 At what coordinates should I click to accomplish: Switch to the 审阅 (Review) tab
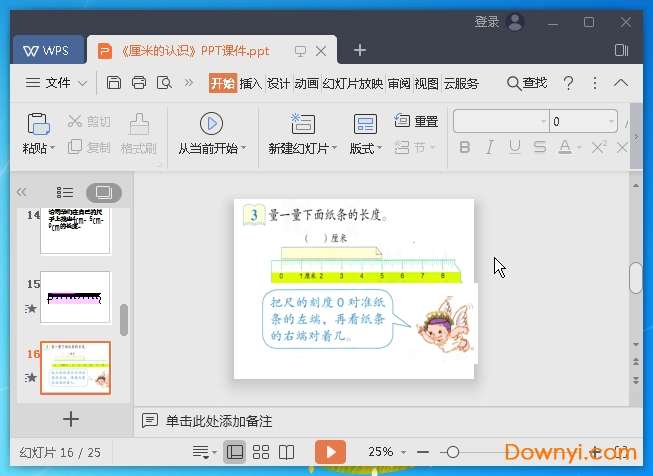399,83
